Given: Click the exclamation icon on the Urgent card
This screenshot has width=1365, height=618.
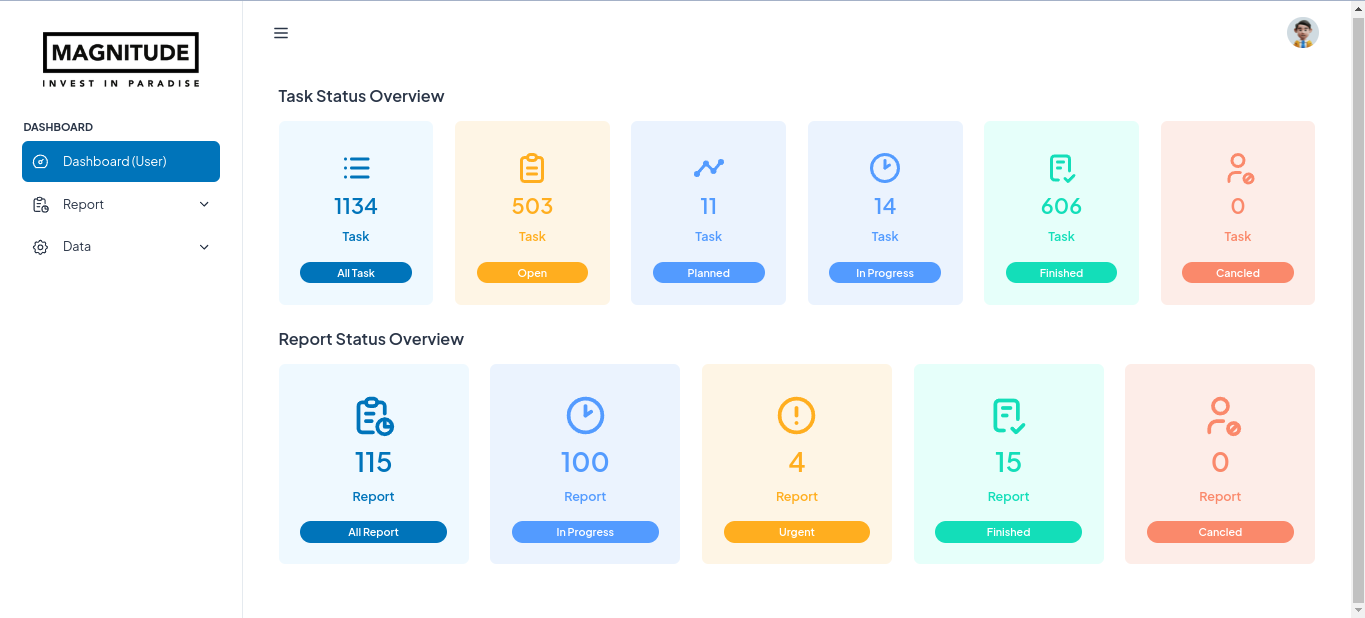Looking at the screenshot, I should [x=797, y=415].
